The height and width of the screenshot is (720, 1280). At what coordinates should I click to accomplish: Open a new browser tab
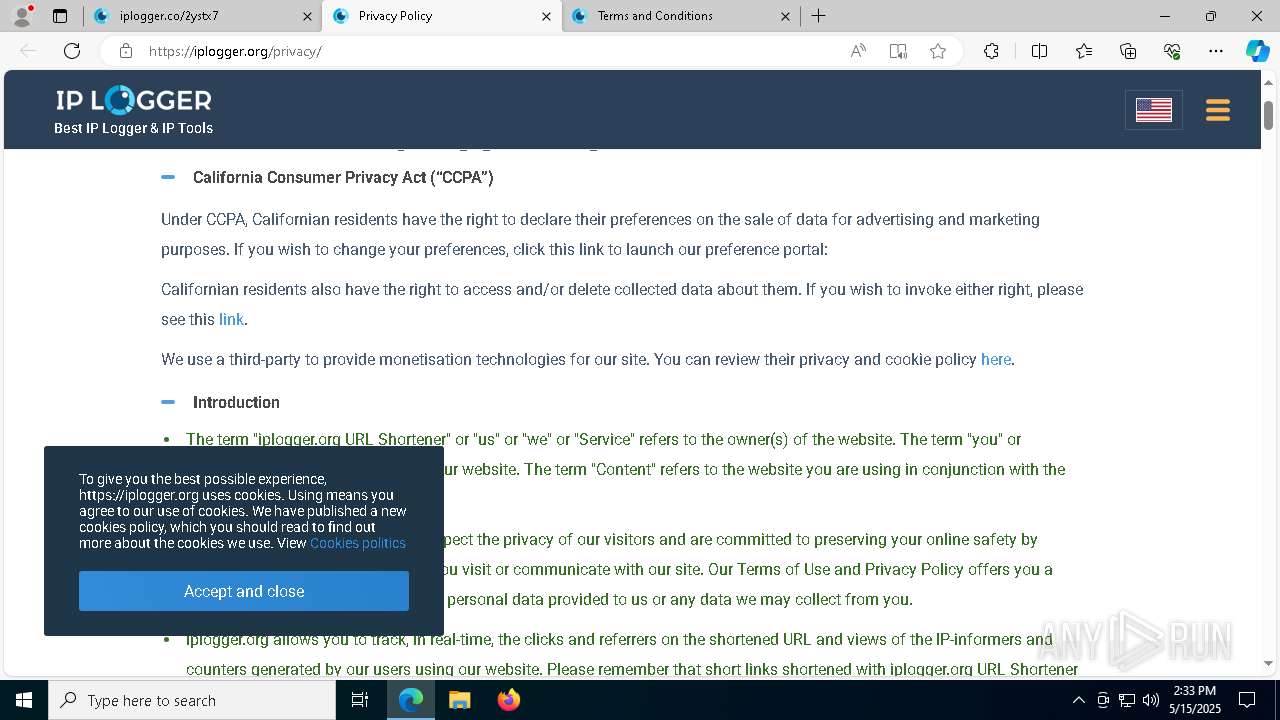[x=818, y=16]
